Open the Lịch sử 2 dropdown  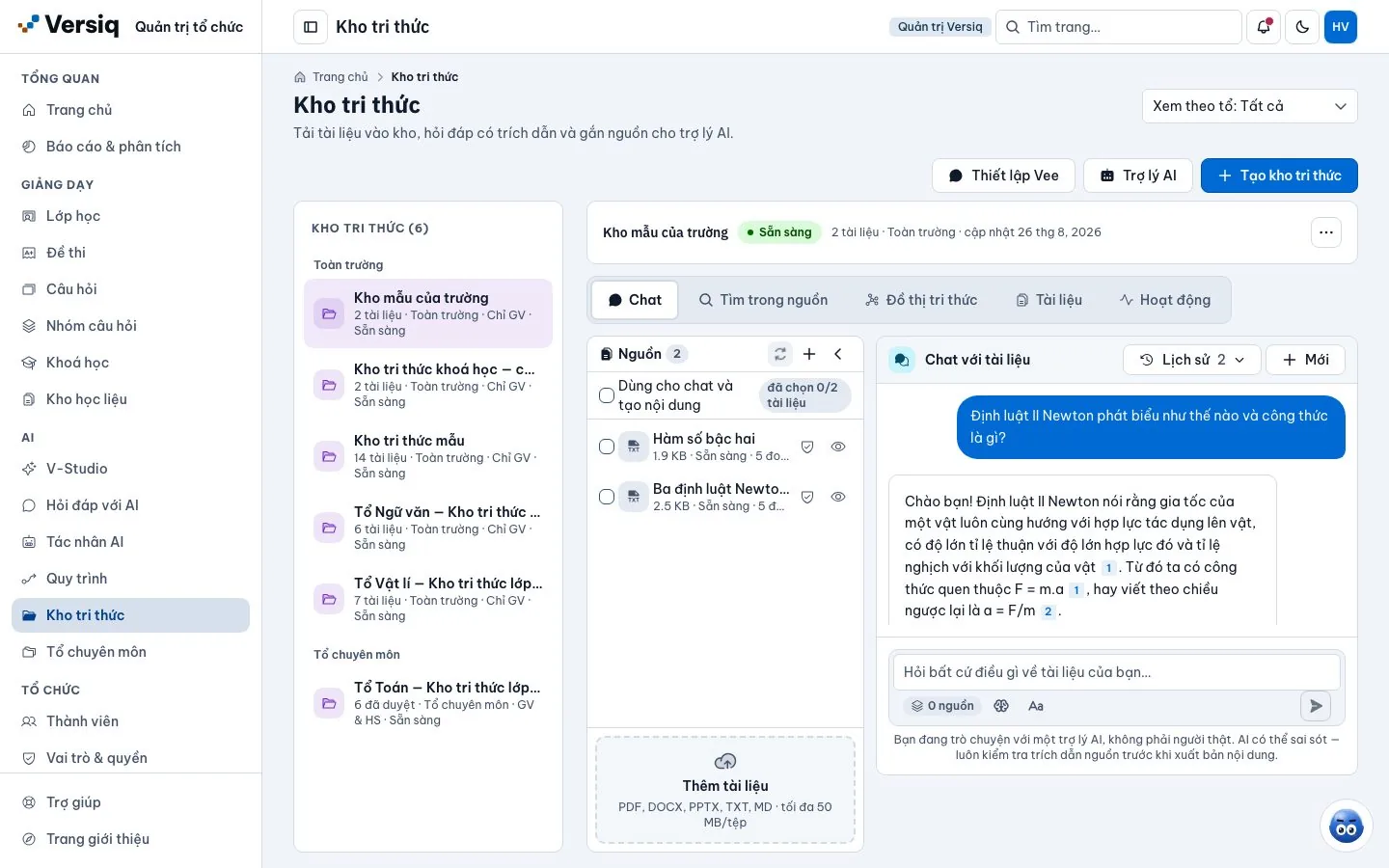tap(1191, 360)
